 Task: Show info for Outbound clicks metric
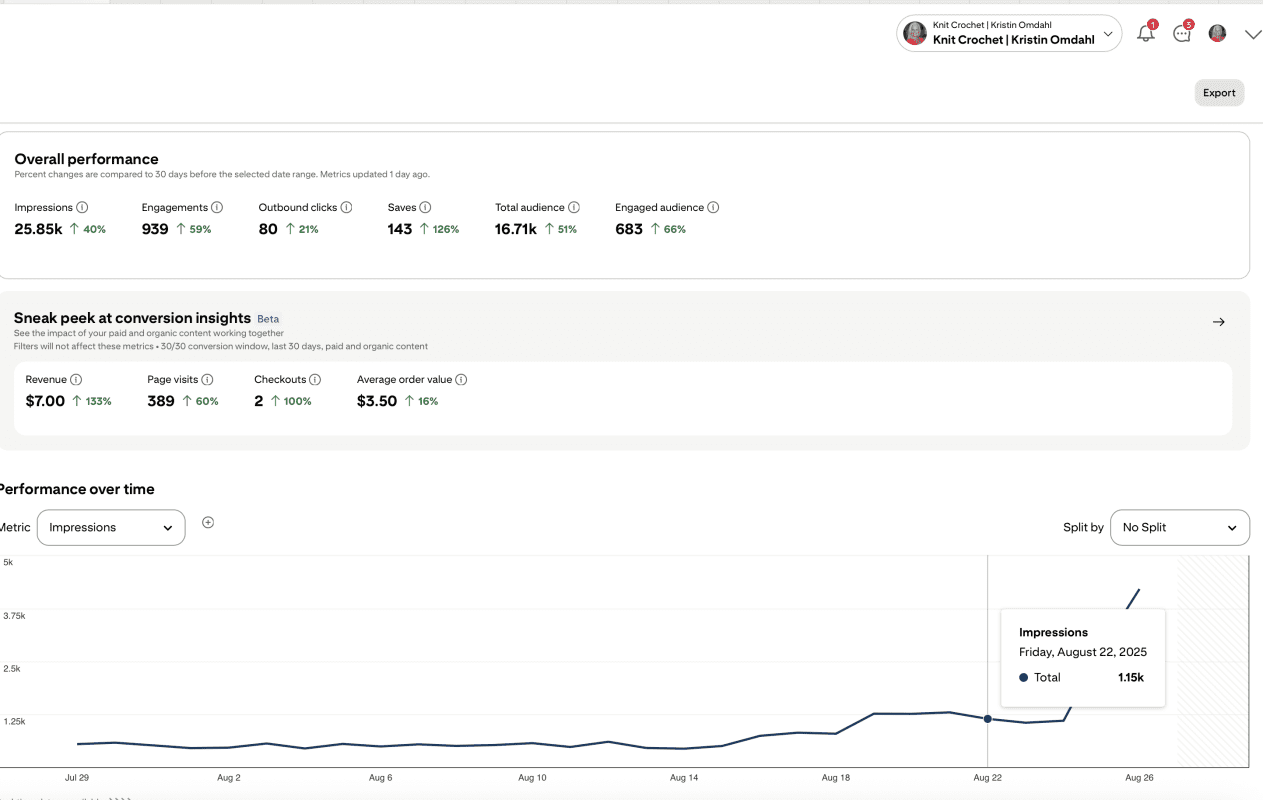point(346,208)
